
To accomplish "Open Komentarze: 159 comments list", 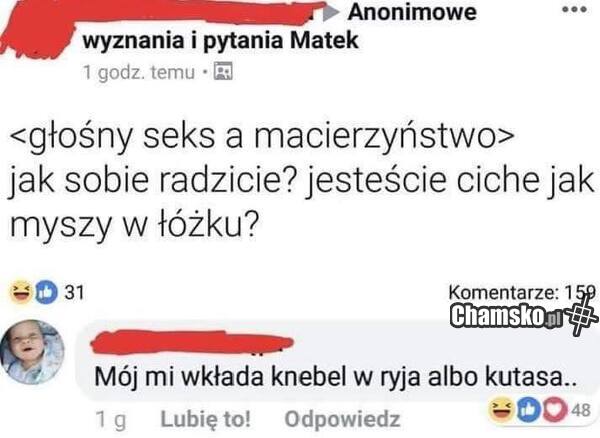I will point(522,293).
